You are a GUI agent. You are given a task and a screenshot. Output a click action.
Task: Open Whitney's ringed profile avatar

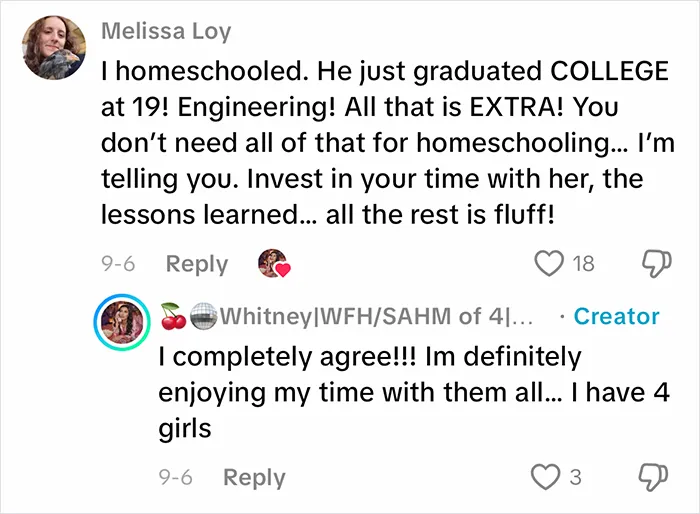coord(122,322)
